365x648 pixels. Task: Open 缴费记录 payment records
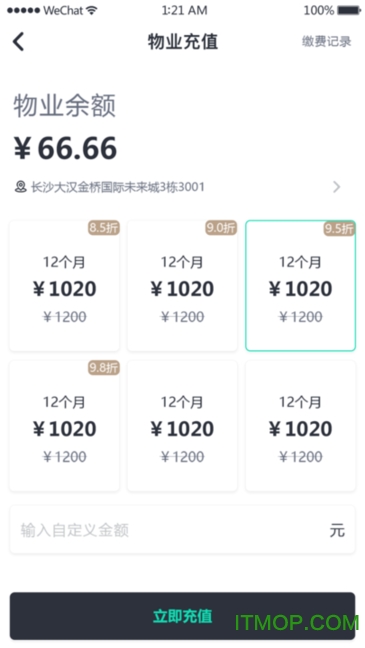tap(327, 41)
